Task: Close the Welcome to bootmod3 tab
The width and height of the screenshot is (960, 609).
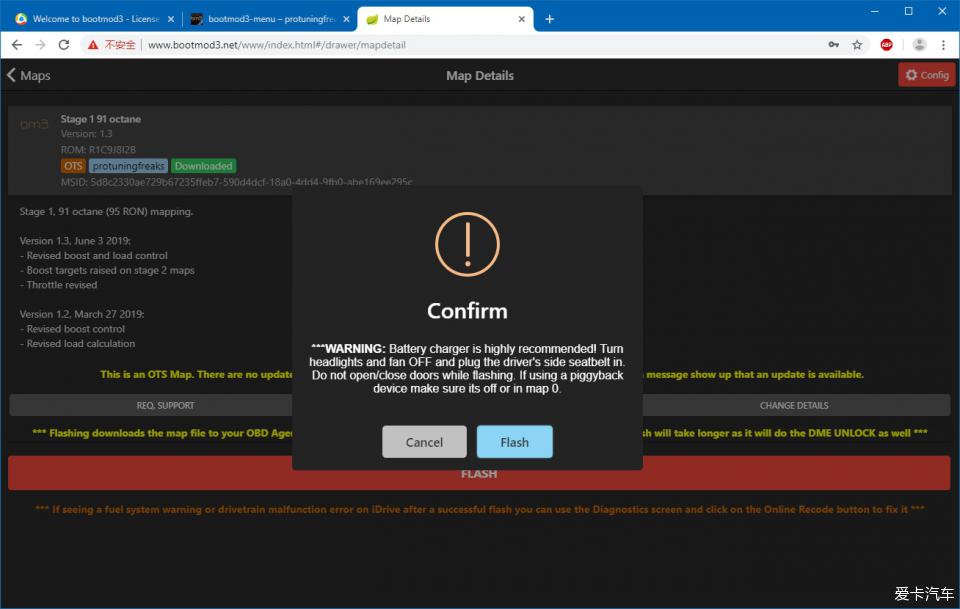Action: coord(171,19)
